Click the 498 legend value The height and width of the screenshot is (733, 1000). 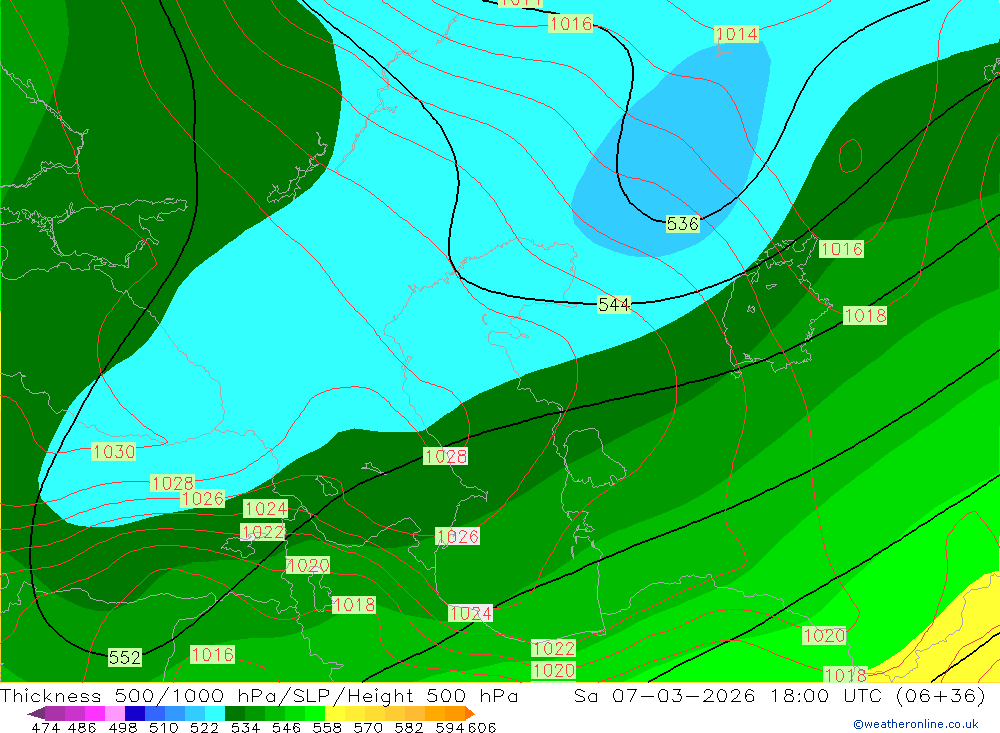pos(122,727)
